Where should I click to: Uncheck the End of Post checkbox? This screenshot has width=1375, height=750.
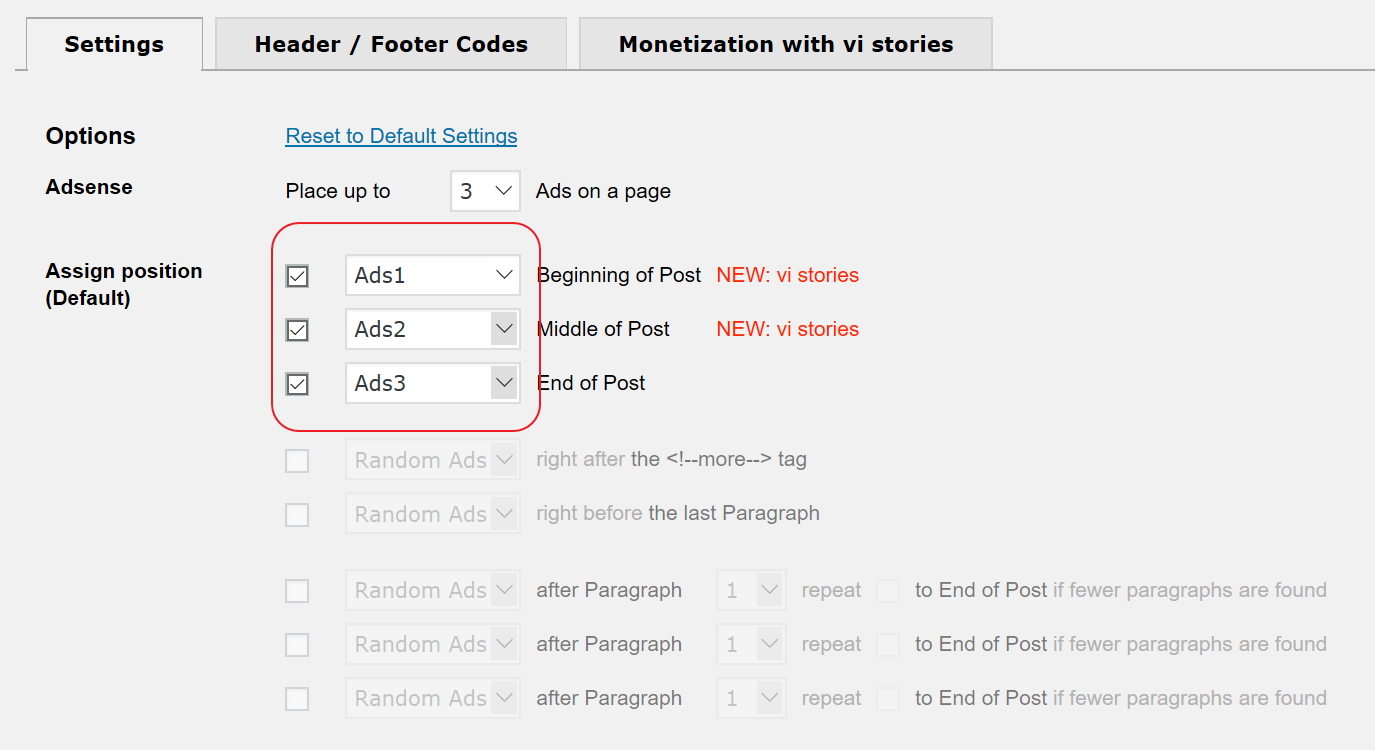point(297,384)
